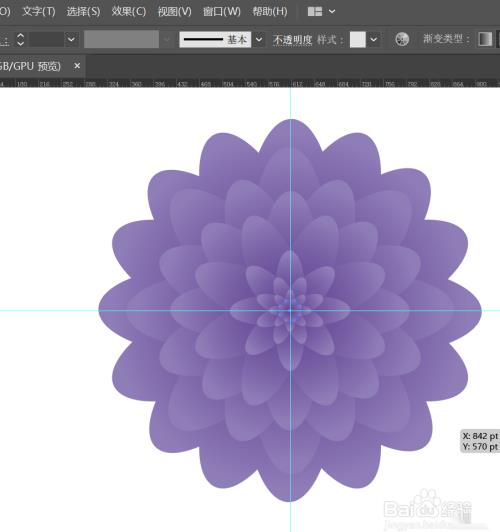
Task: Open the 选择(S) menu
Action: (x=83, y=12)
